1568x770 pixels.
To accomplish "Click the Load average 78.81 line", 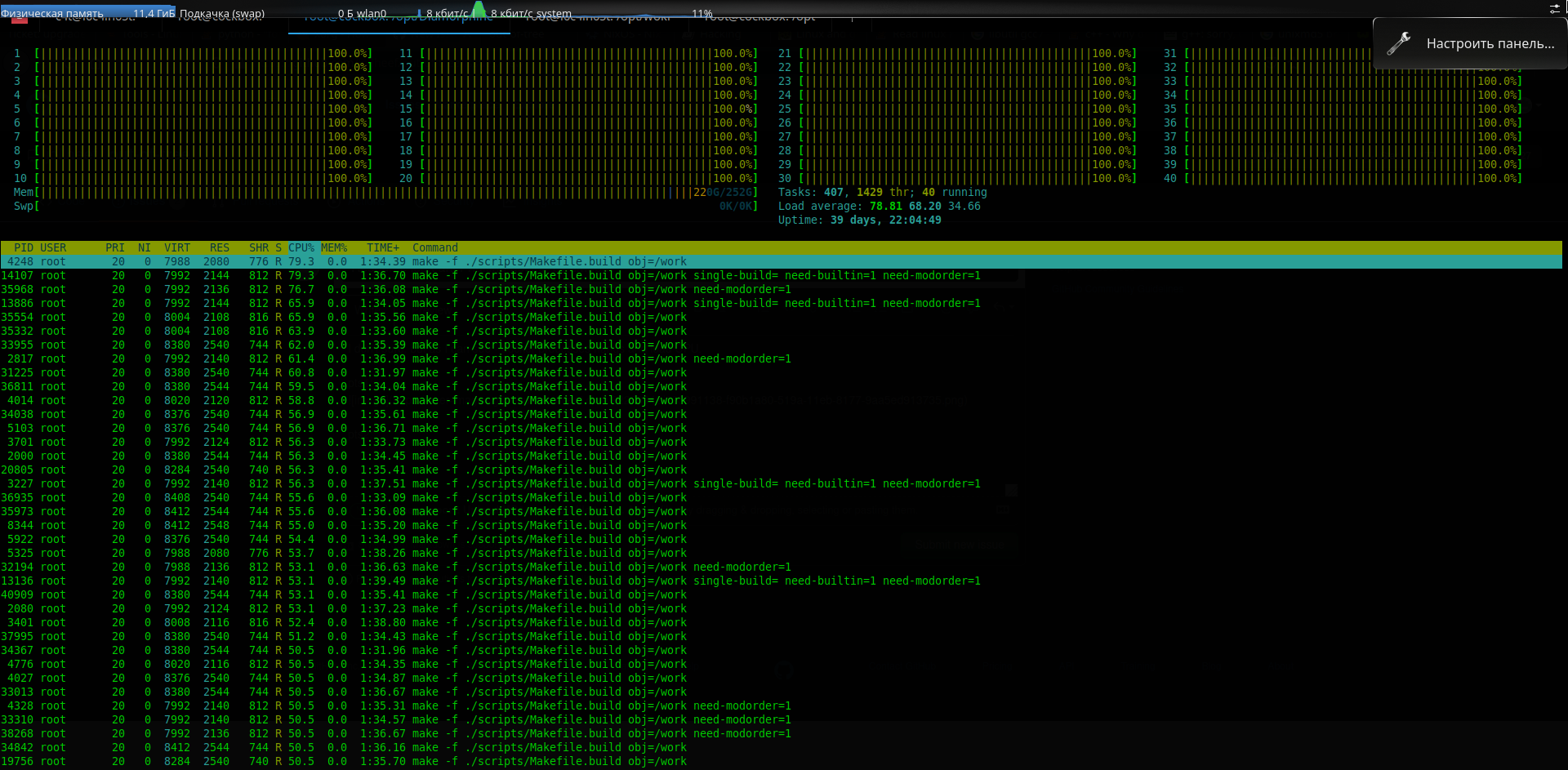I will [879, 206].
